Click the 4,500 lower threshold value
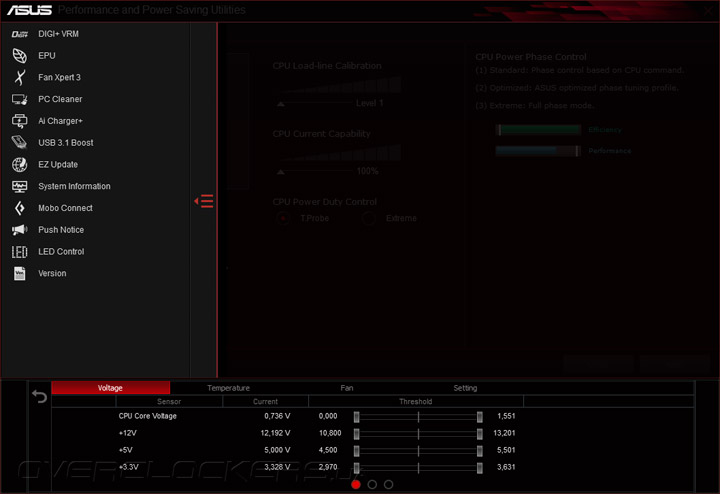Screen dimensions: 720x494 coord(328,450)
